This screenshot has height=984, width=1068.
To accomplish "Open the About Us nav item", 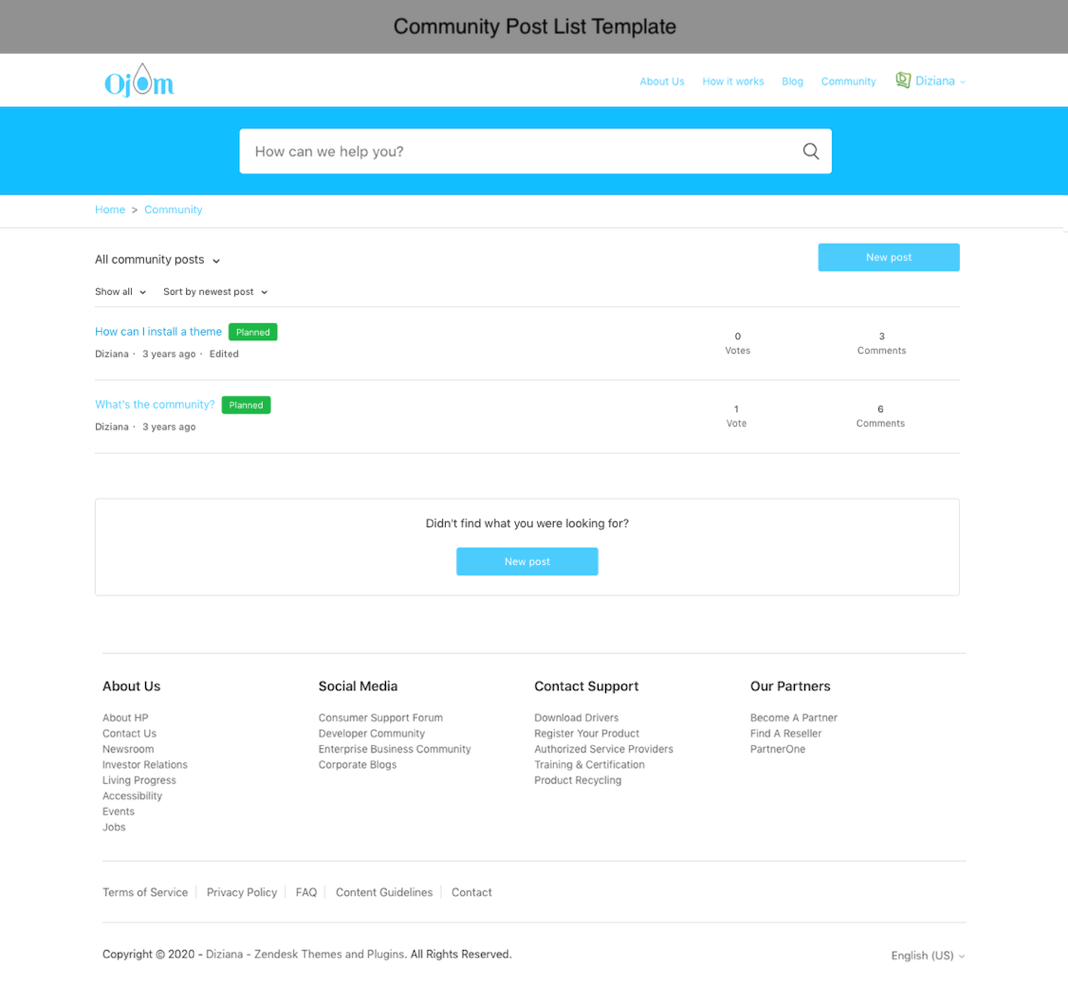I will [x=662, y=82].
